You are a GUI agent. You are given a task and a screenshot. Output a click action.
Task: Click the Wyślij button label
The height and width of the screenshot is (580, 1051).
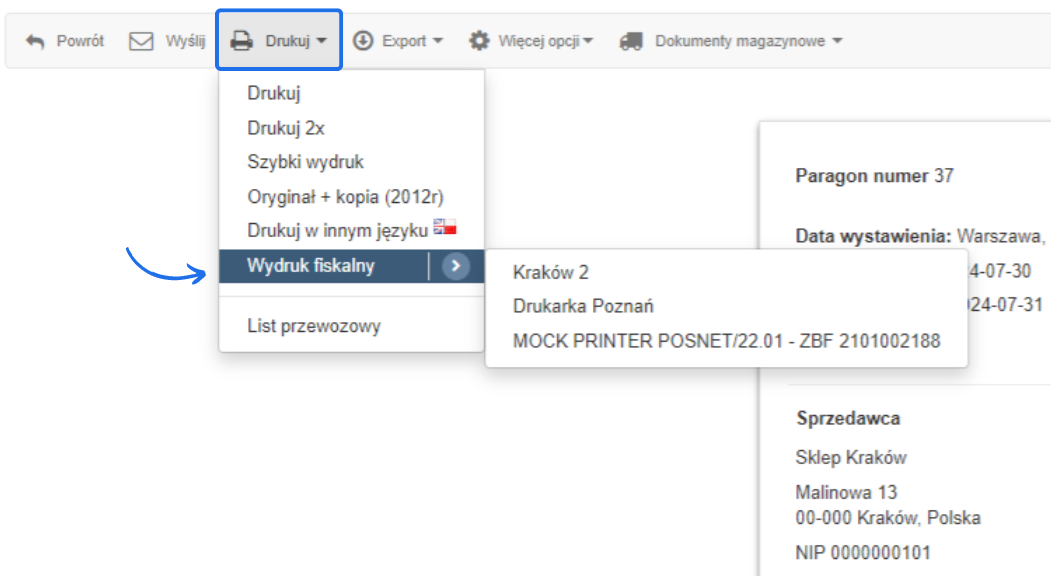coord(186,42)
